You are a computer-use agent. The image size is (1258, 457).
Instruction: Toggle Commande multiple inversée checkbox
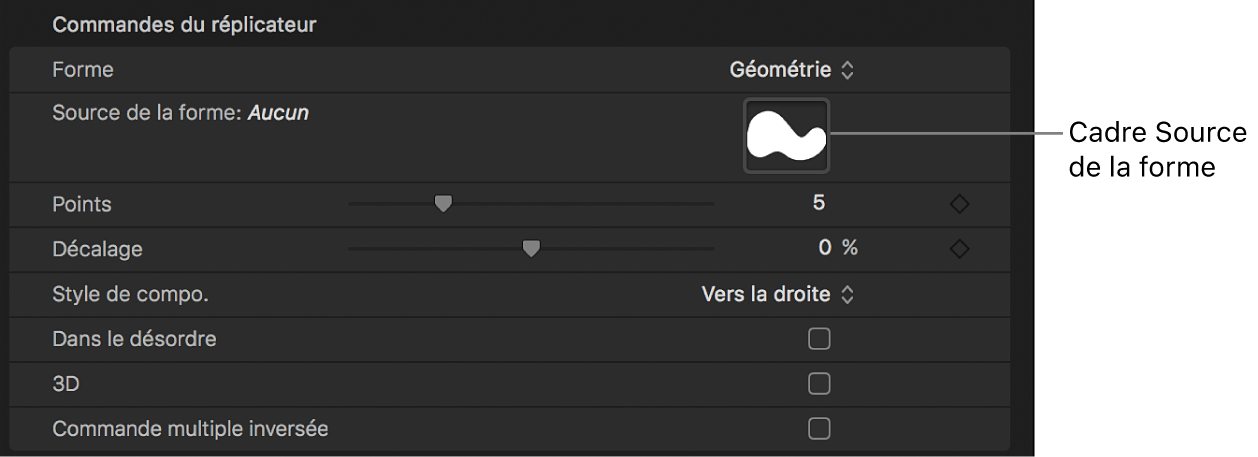[x=819, y=429]
